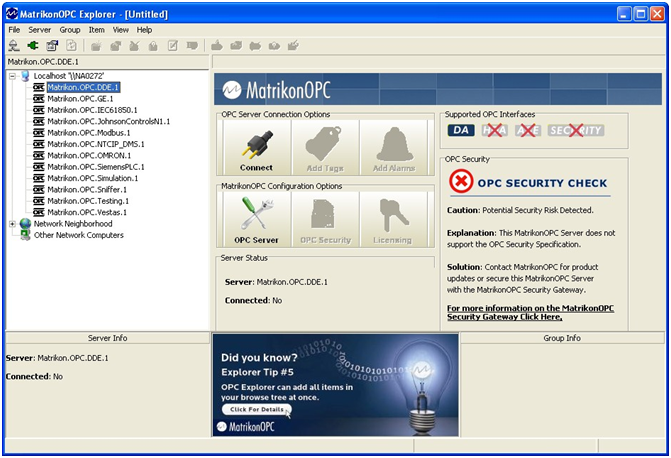
Task: Open the Help menu
Action: pos(144,30)
